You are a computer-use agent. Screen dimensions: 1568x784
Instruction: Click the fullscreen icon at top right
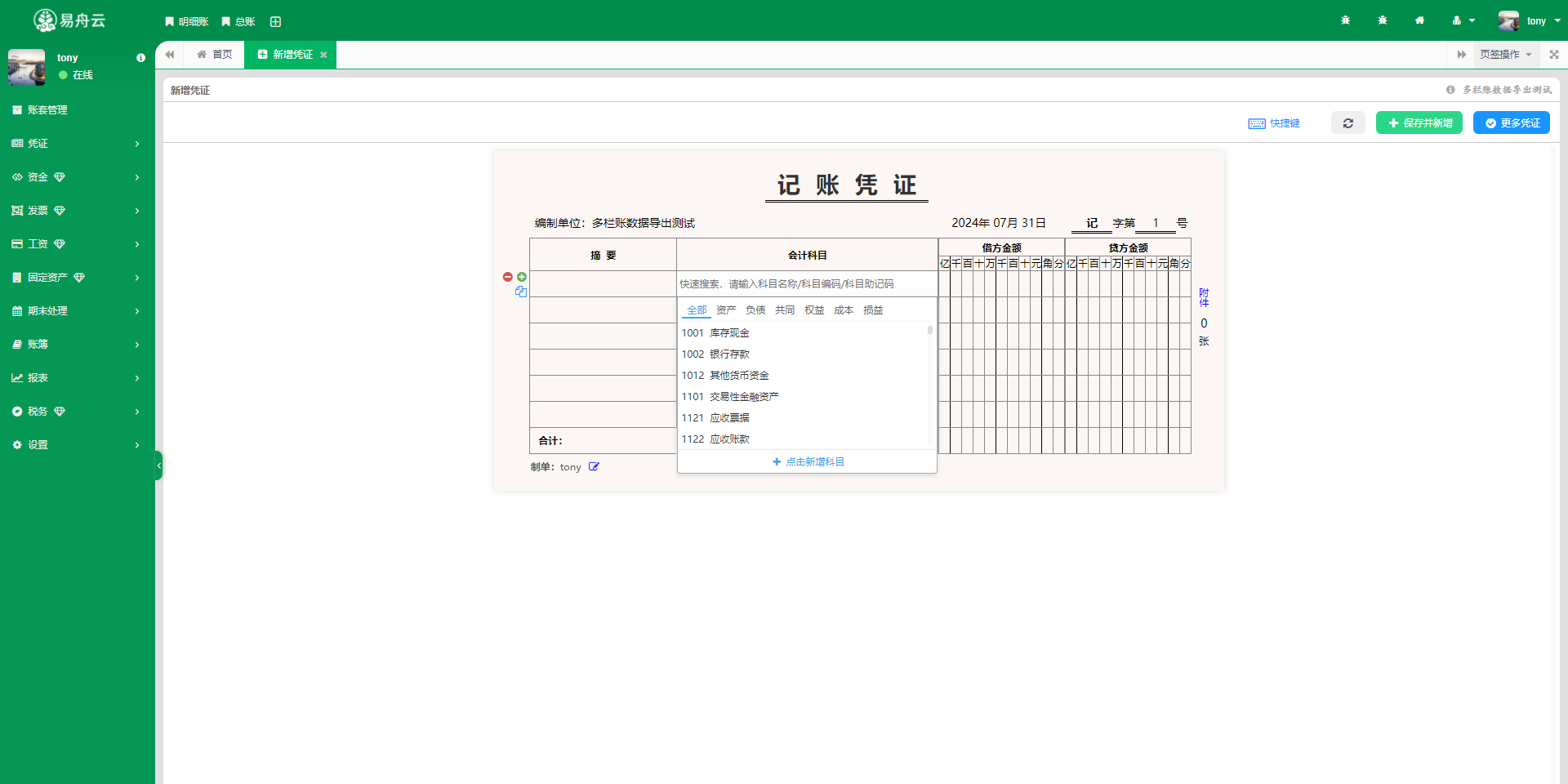tap(1554, 55)
